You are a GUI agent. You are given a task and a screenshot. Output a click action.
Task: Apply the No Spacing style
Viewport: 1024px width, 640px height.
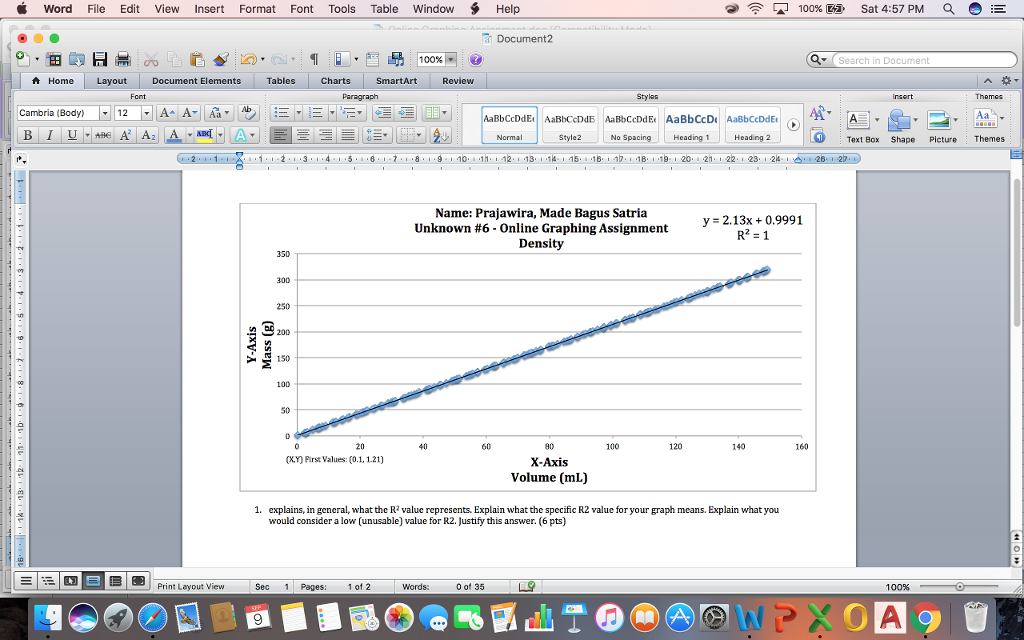coord(630,124)
